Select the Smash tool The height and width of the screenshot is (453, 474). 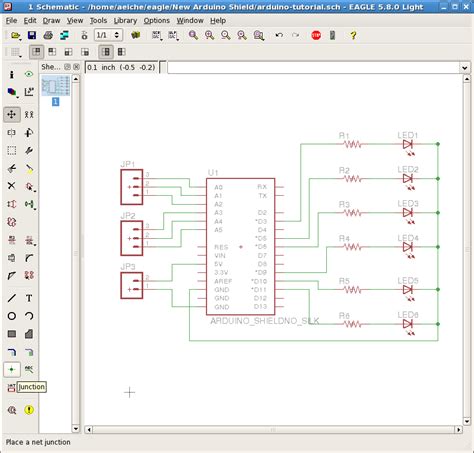(x=12, y=258)
